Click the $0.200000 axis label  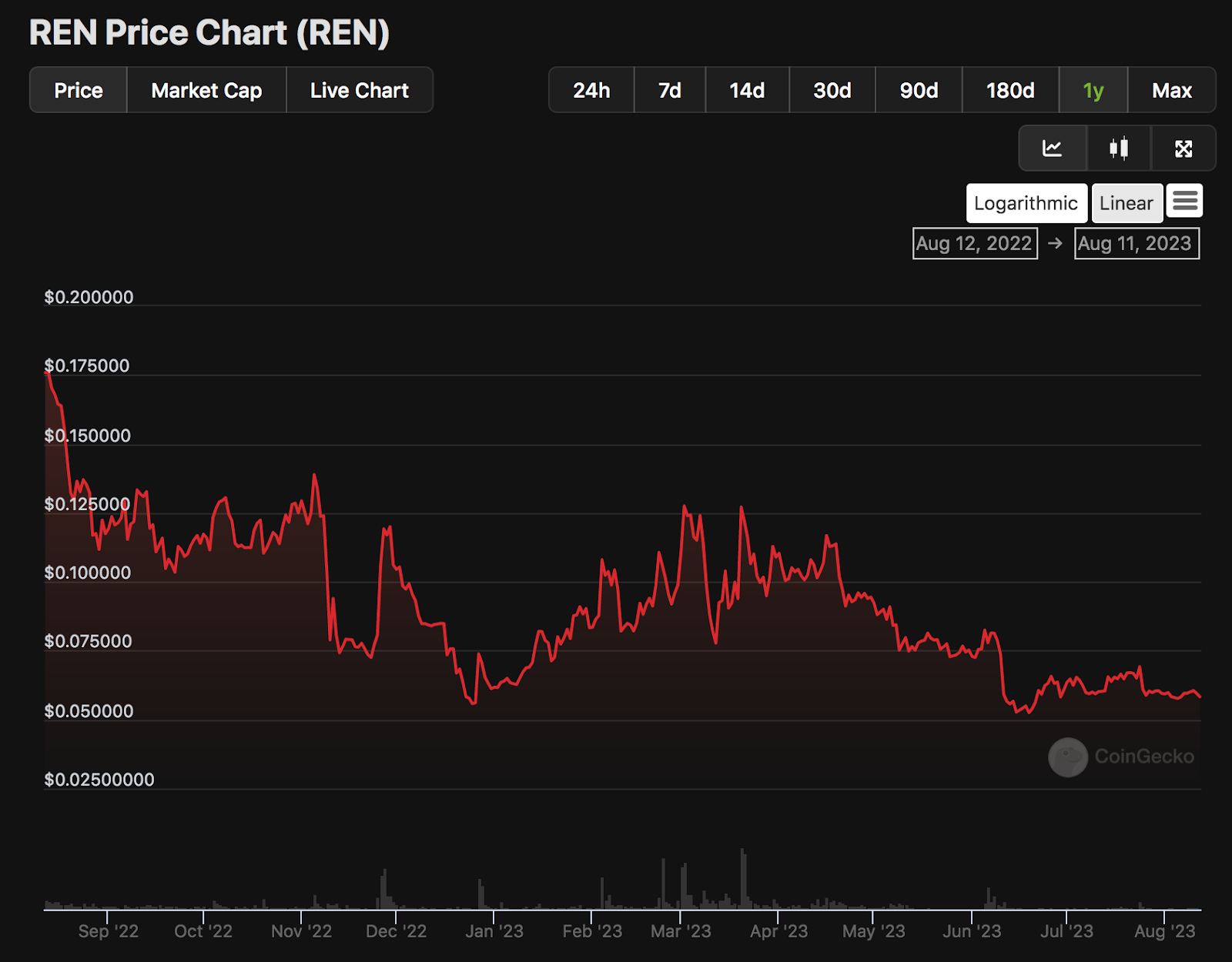[x=89, y=297]
